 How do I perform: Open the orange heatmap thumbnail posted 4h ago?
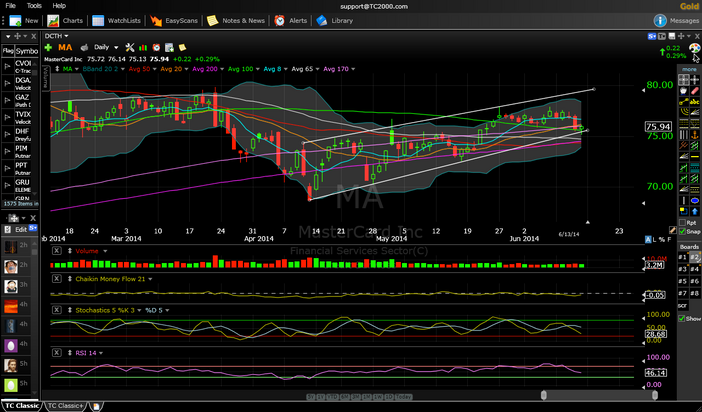[x=10, y=307]
